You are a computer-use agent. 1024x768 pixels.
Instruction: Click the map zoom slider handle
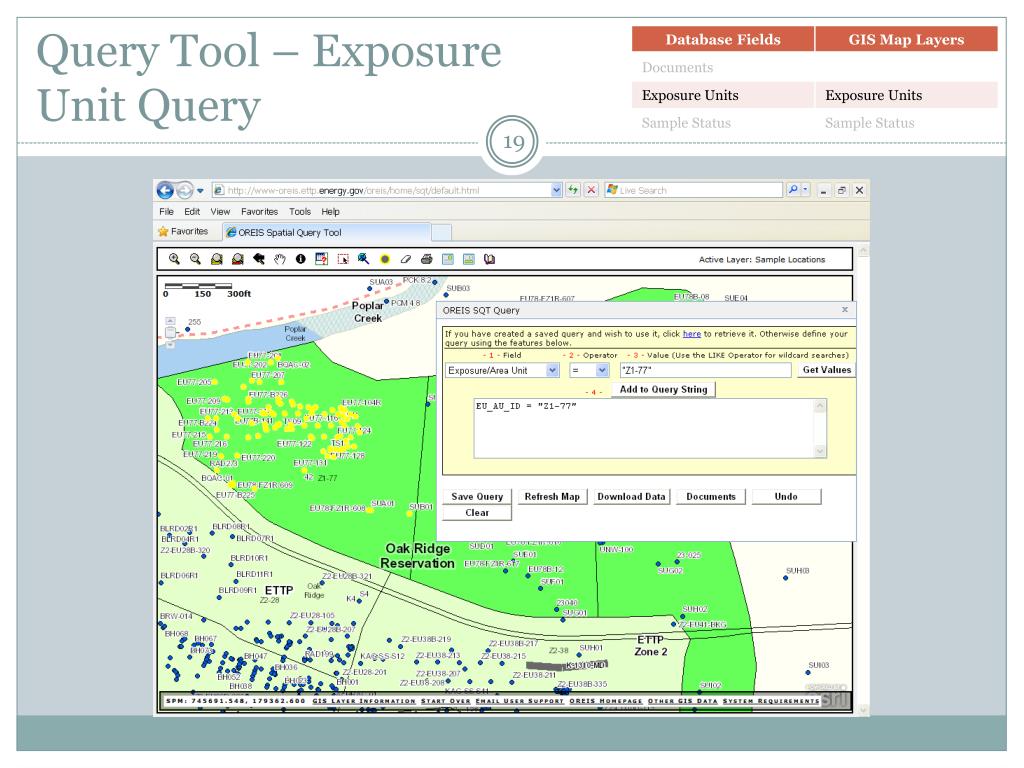click(170, 332)
